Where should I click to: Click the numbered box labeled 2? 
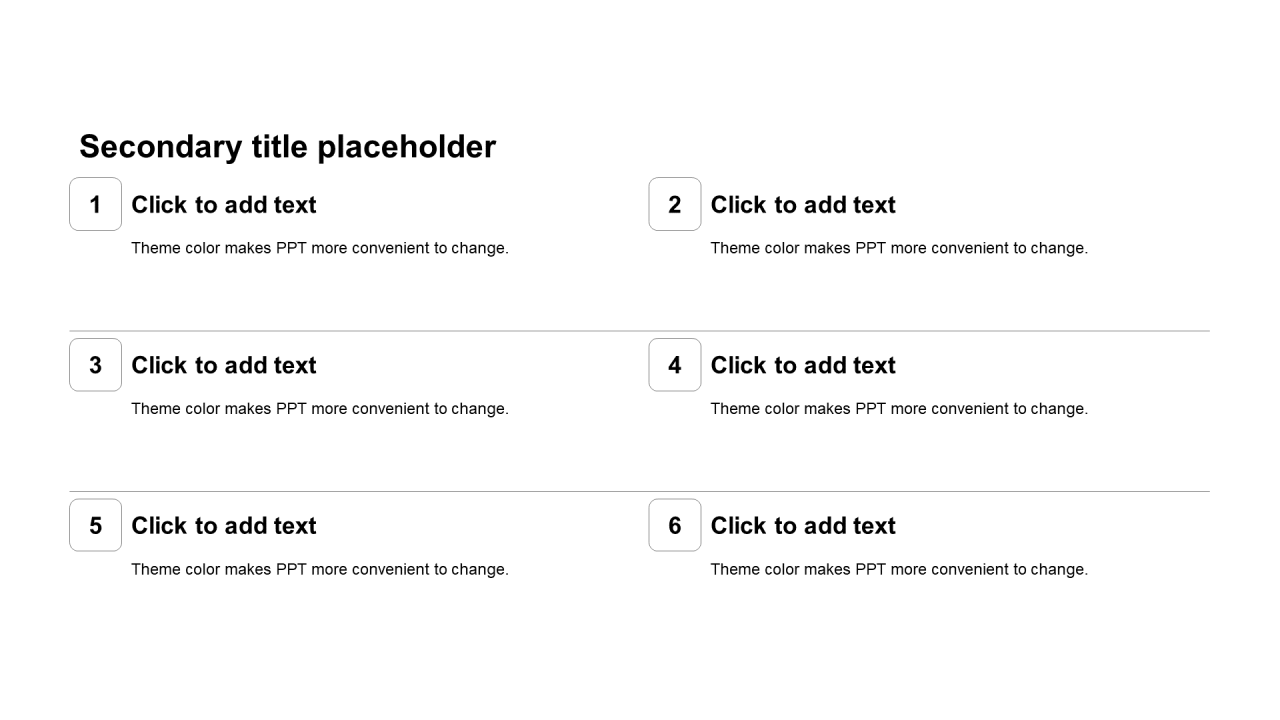point(675,204)
